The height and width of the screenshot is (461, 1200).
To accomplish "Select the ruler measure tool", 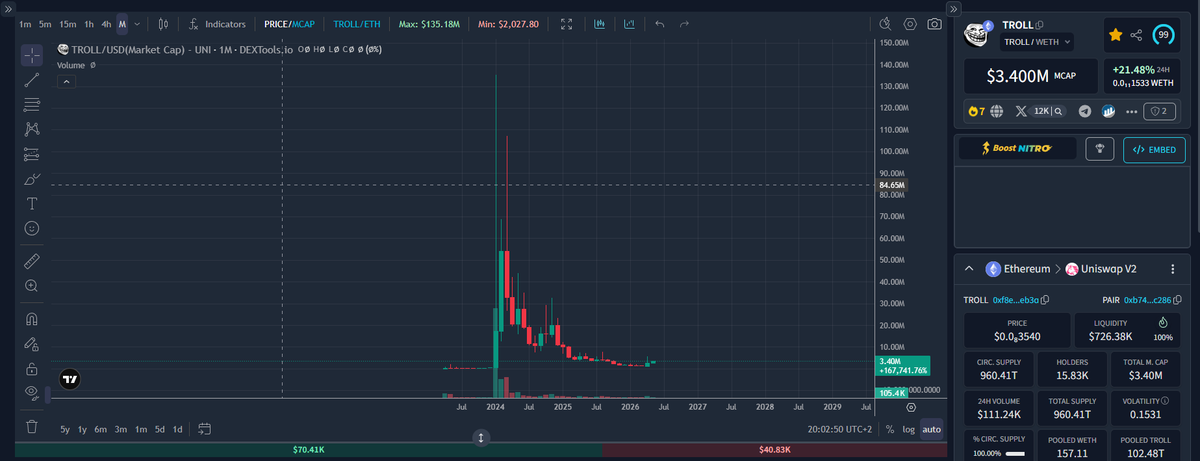I will (31, 261).
